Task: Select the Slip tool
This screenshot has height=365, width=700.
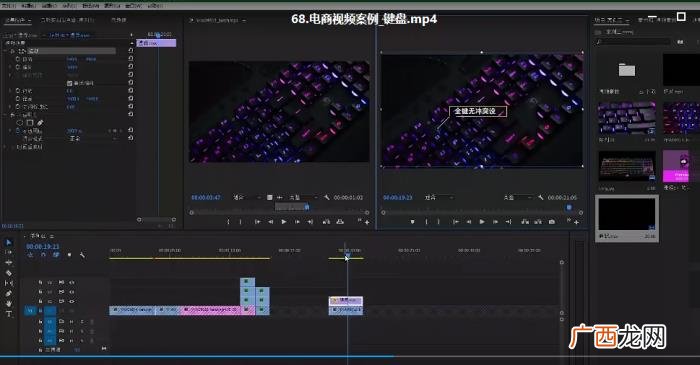Action: point(8,283)
